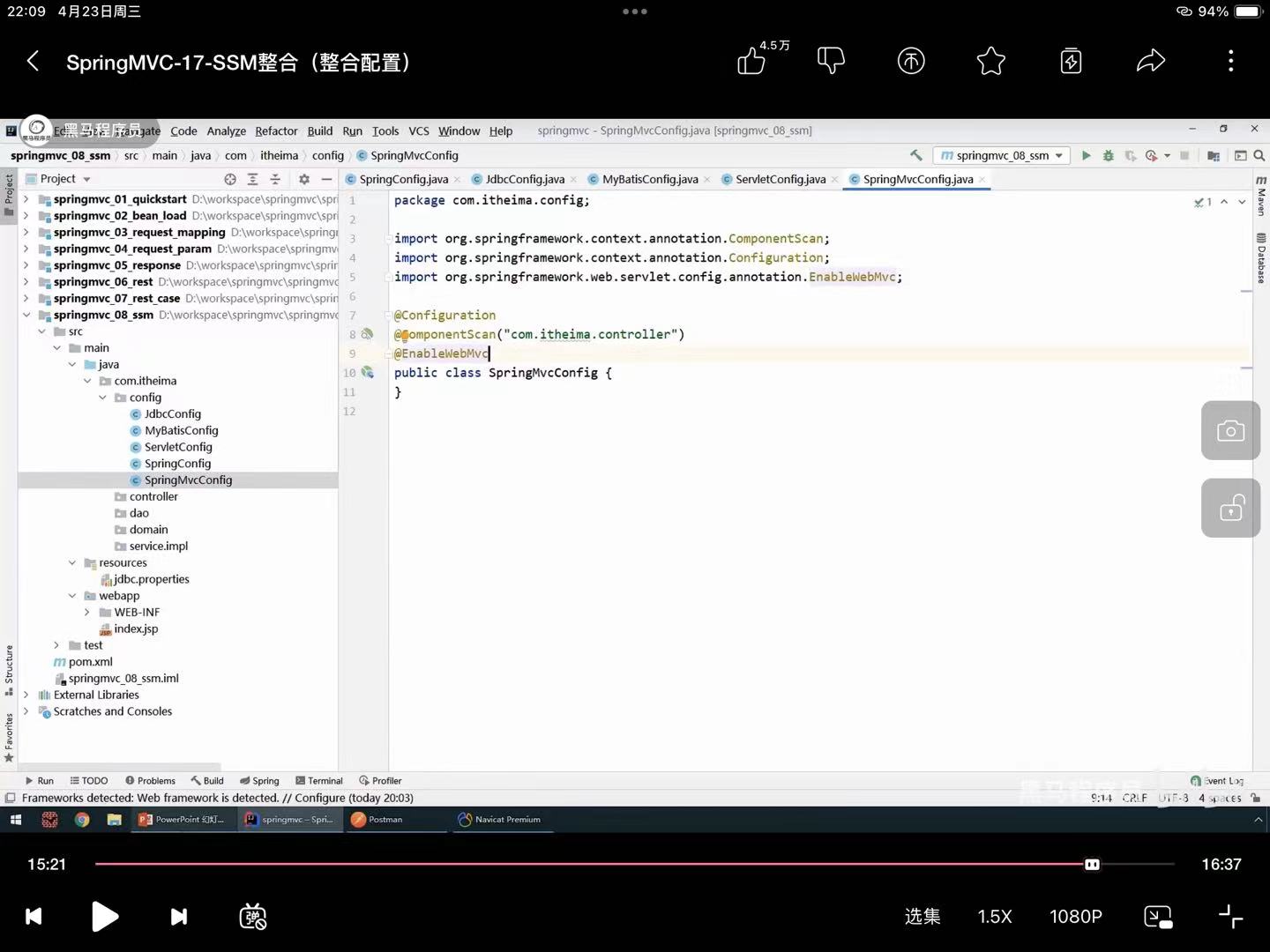Open the 选集 episode list
1270x952 pixels.
coord(923,917)
